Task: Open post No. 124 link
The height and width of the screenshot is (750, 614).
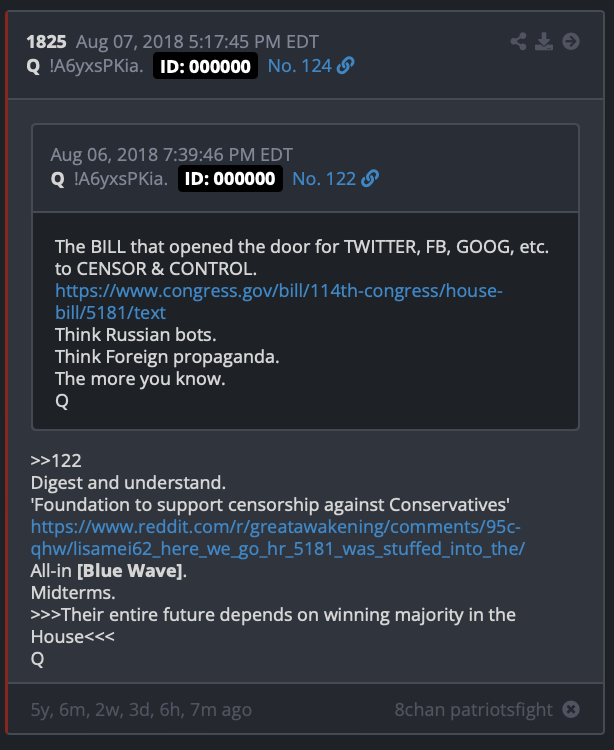Action: (300, 66)
